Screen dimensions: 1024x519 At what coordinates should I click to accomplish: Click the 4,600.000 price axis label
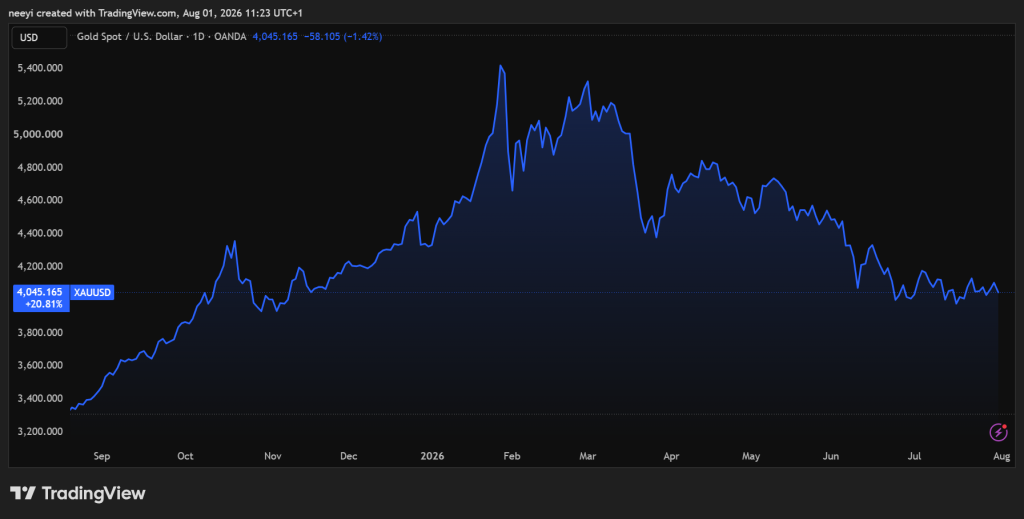[x=42, y=200]
